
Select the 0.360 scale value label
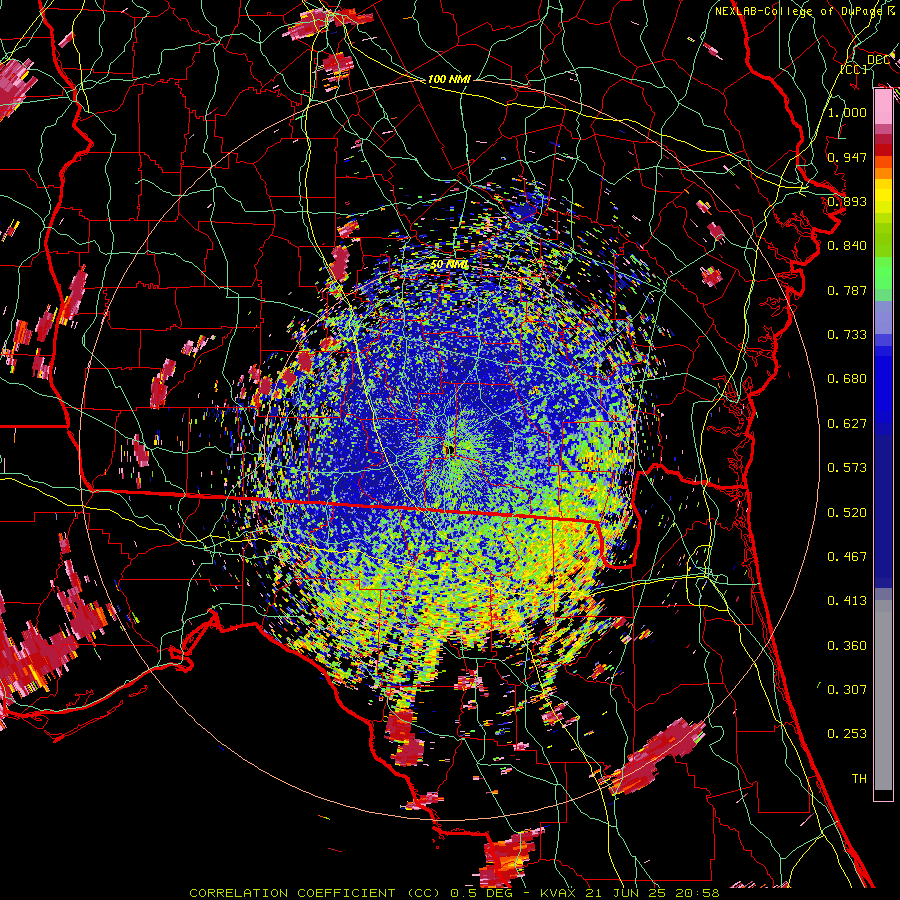847,646
